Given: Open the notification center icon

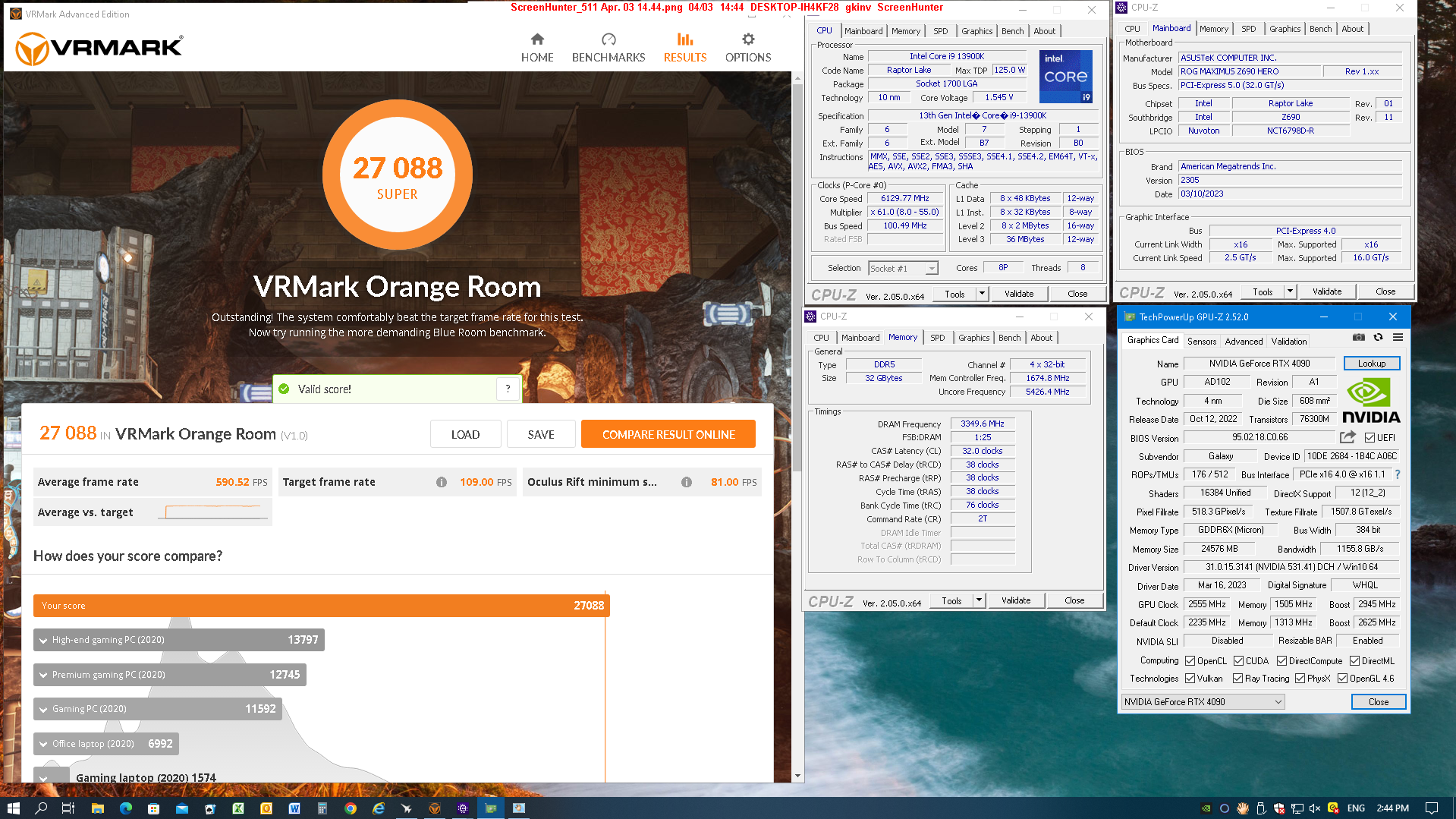Looking at the screenshot, I should (x=1432, y=808).
